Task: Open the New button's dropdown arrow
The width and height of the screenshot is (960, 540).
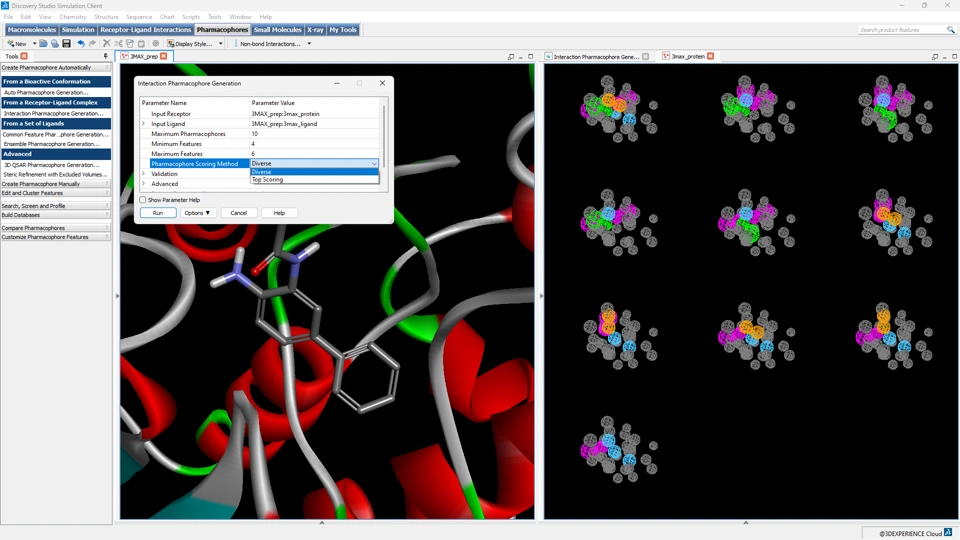Action: [34, 43]
